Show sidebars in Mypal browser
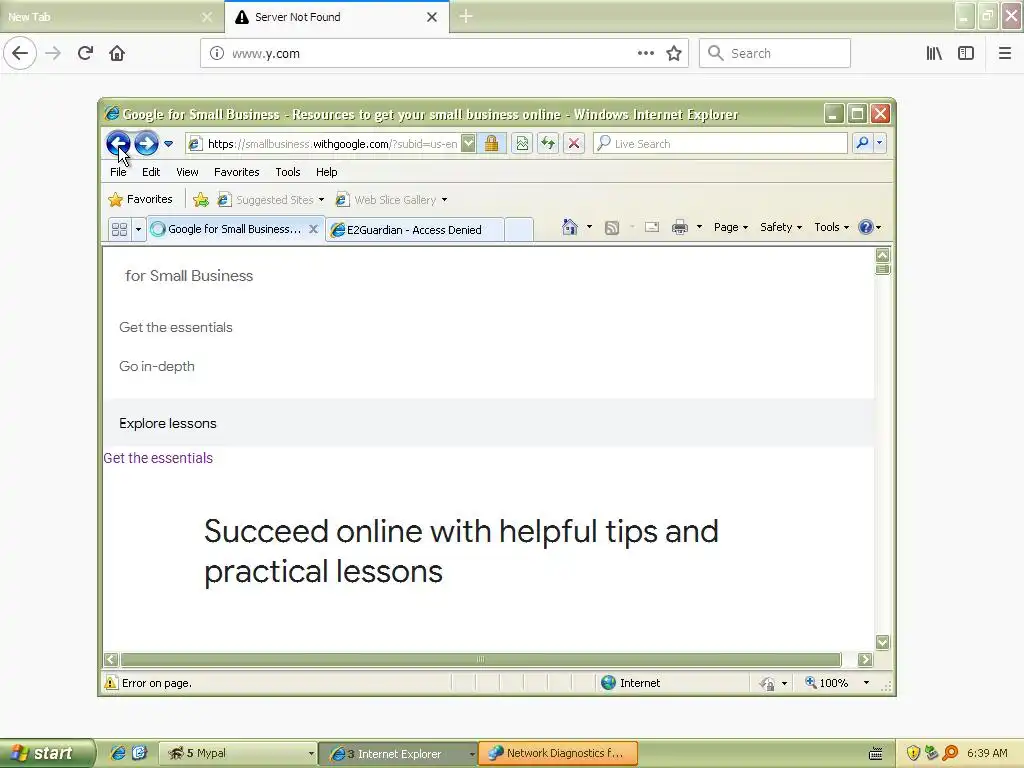1024x768 pixels. [x=966, y=53]
